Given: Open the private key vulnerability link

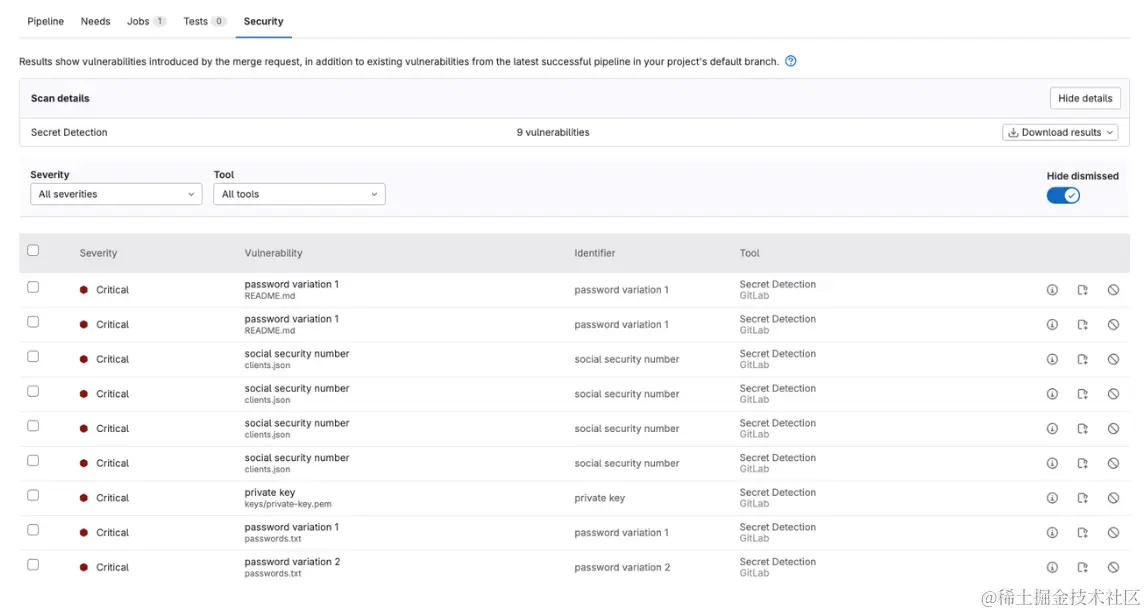Looking at the screenshot, I should tap(270, 492).
